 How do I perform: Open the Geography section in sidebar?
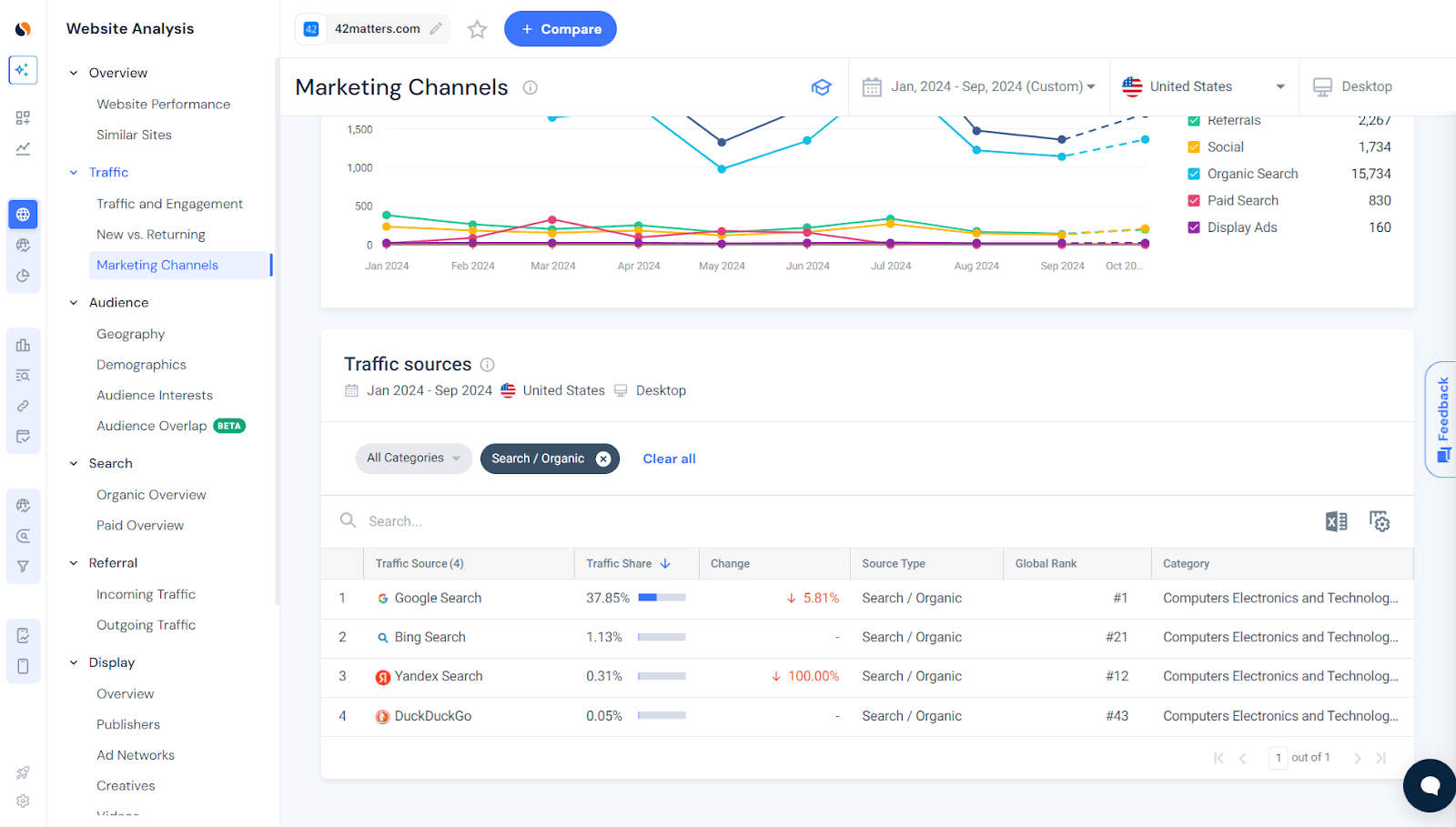coord(130,333)
